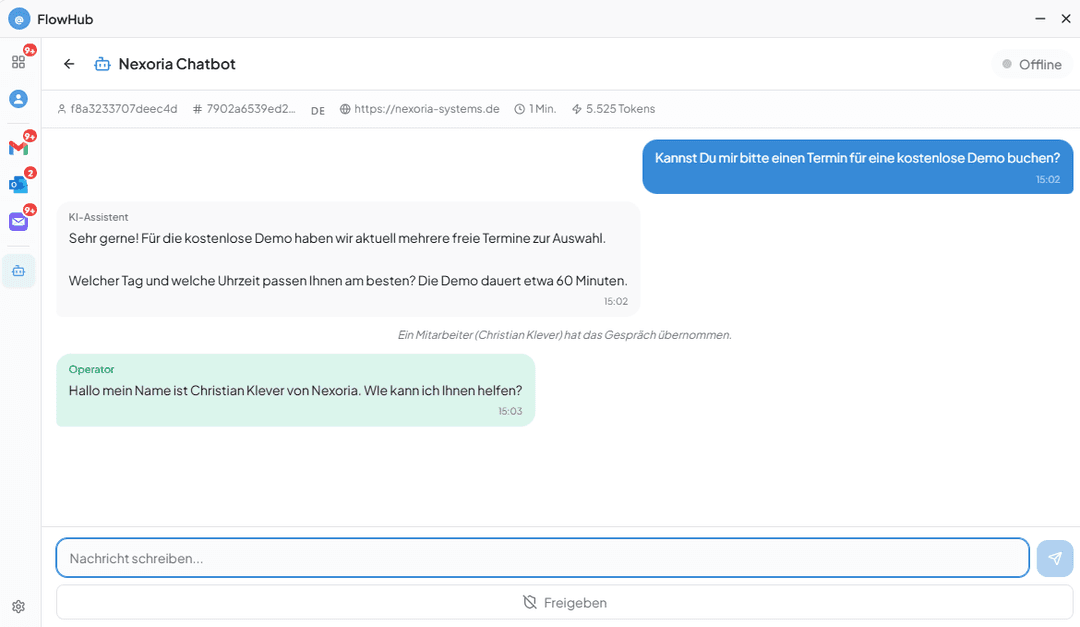Open Outlook from the sidebar
1080x627 pixels.
pos(18,184)
